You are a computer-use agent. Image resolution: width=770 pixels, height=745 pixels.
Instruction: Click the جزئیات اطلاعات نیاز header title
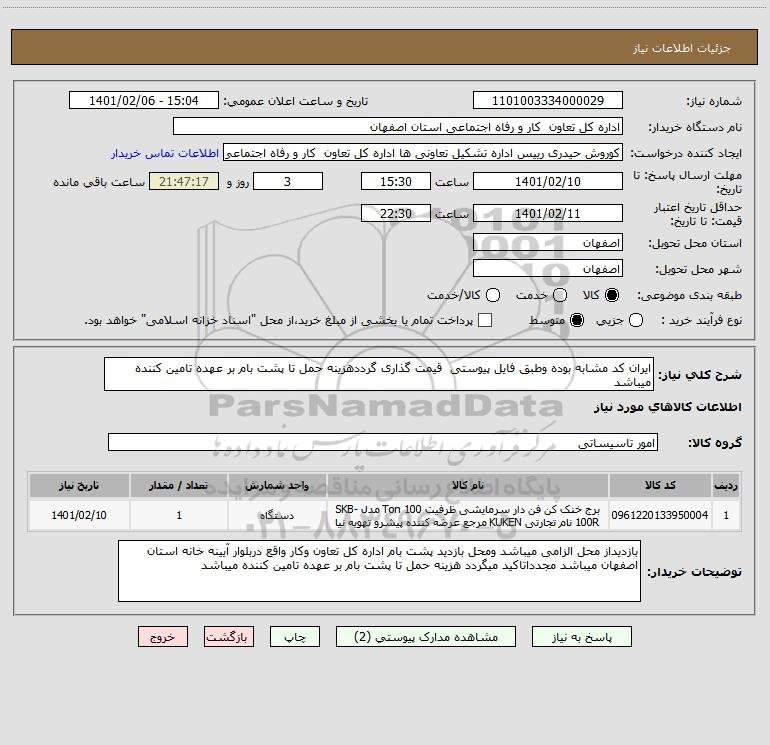pyautogui.click(x=682, y=48)
